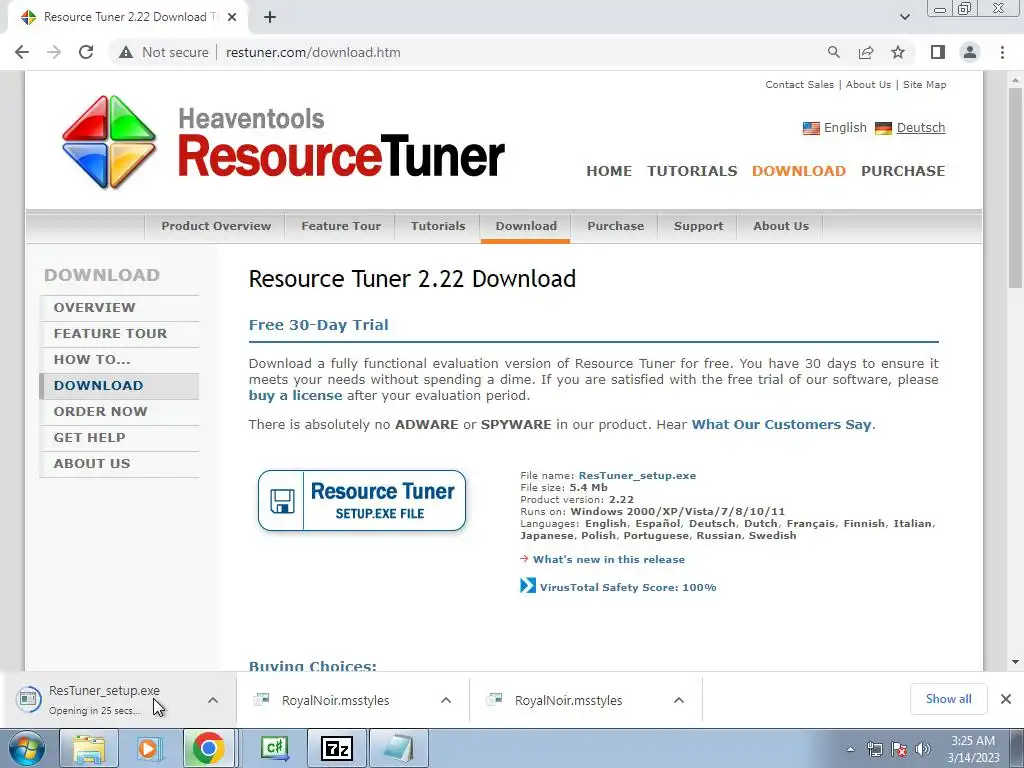Open 7-Zip from the taskbar
1024x768 pixels.
(337, 748)
